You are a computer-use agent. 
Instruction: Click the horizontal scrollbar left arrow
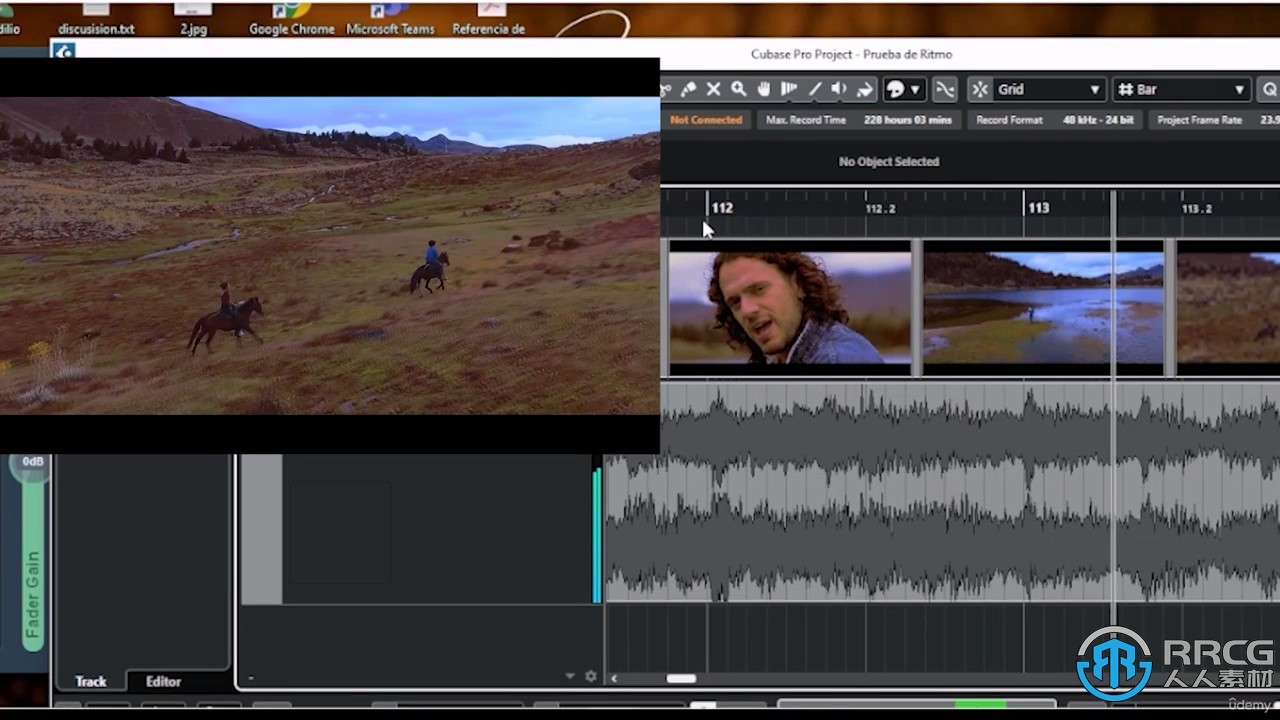tap(613, 678)
